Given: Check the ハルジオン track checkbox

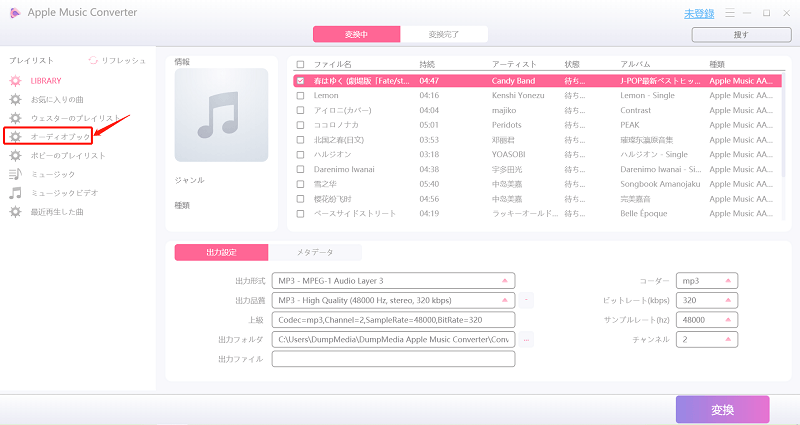Looking at the screenshot, I should click(x=301, y=155).
